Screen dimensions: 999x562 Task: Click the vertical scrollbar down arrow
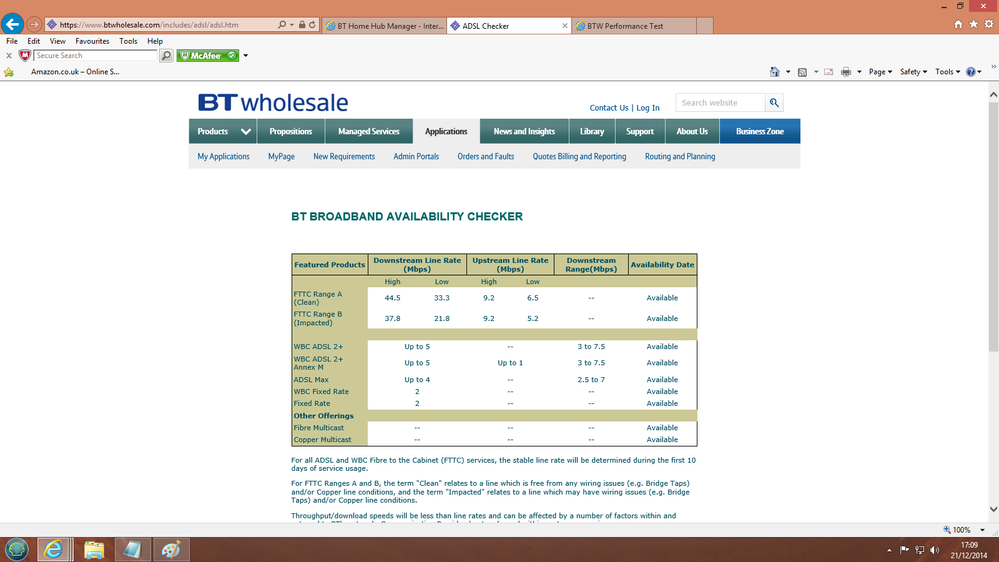[993, 509]
